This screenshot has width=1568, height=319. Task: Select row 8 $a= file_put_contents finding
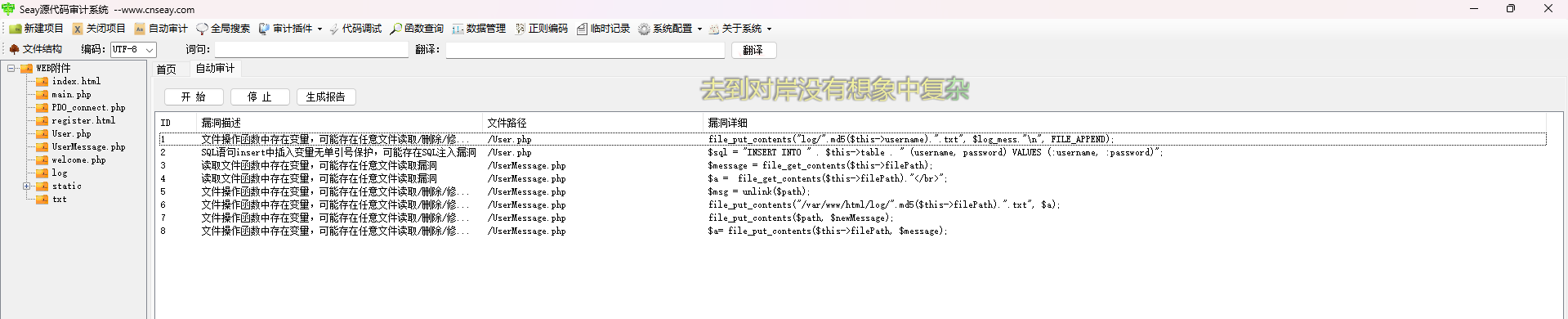pos(852,231)
